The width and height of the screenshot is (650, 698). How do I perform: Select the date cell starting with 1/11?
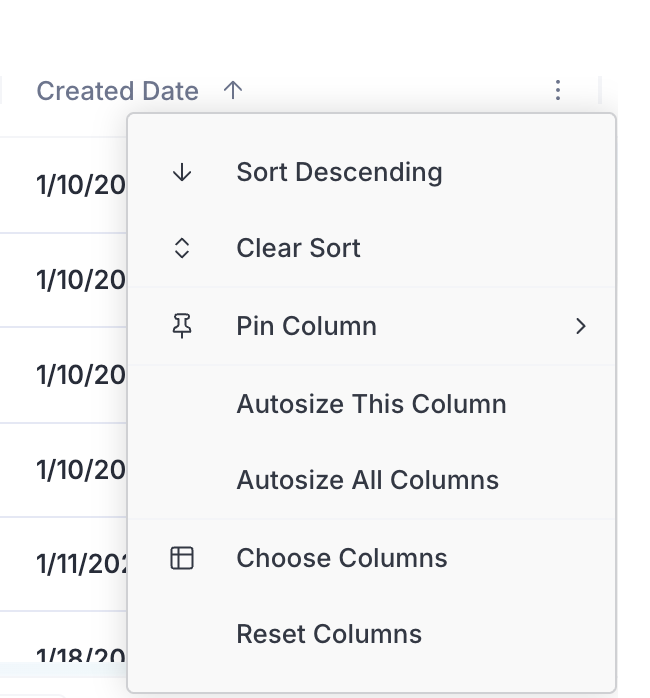pos(82,564)
